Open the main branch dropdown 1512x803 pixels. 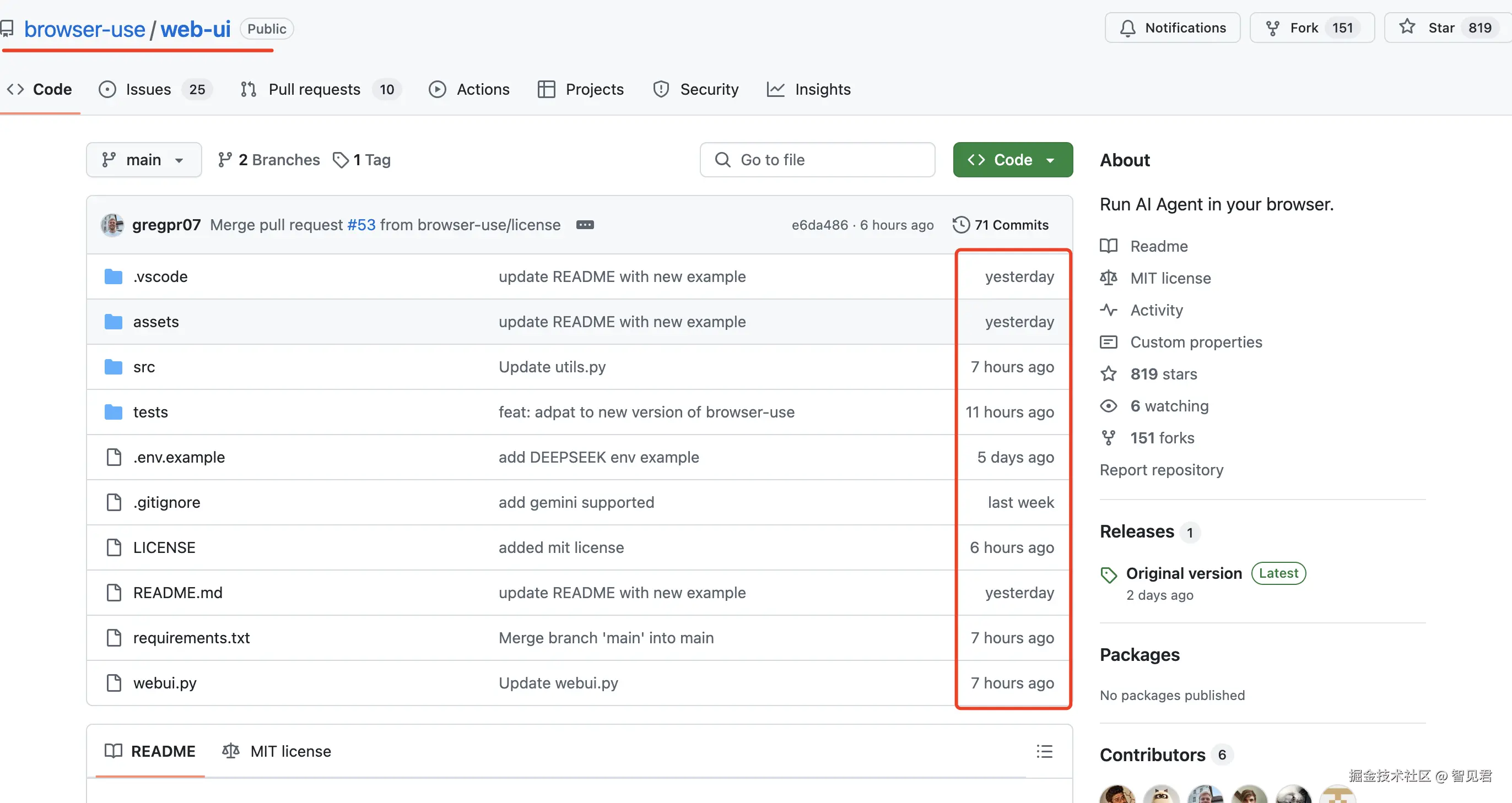click(x=144, y=160)
